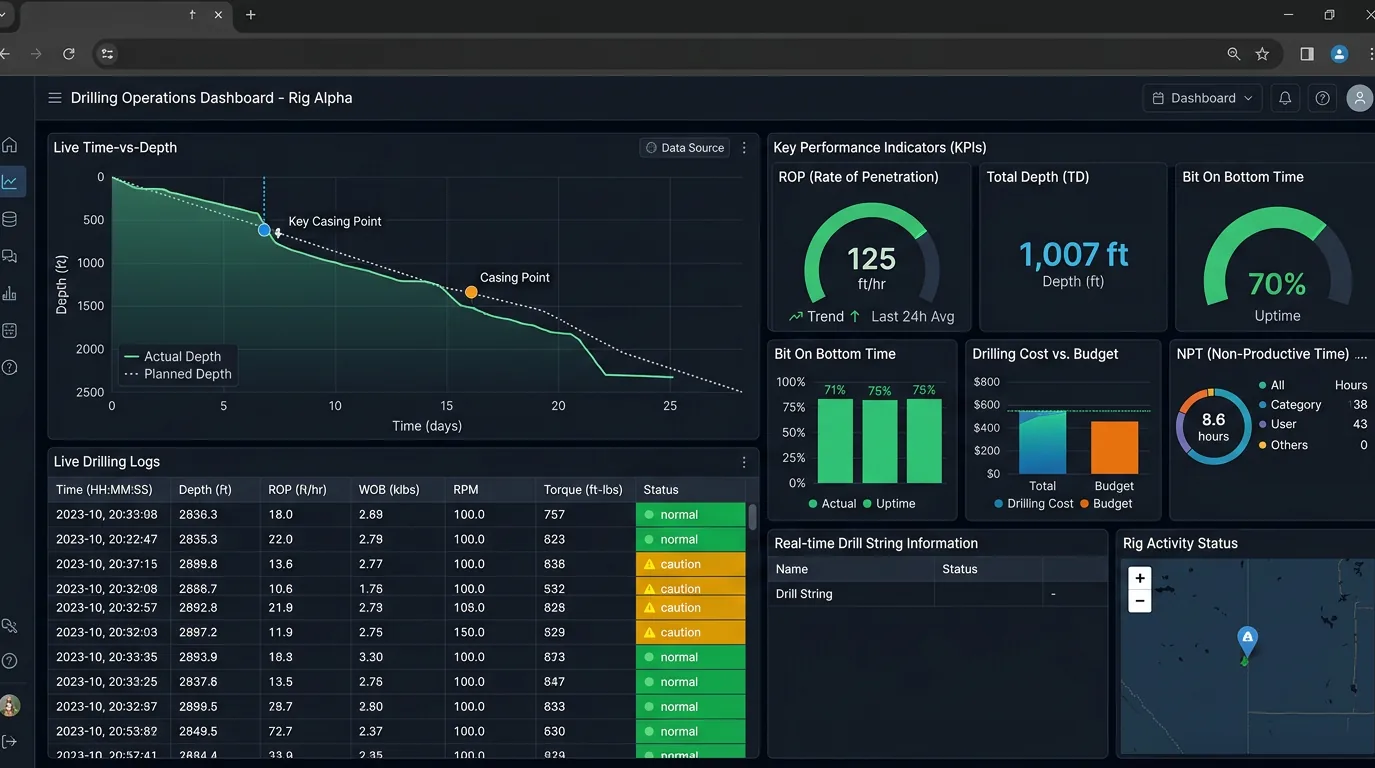Click the Data Source button
The height and width of the screenshot is (768, 1375).
tap(685, 148)
